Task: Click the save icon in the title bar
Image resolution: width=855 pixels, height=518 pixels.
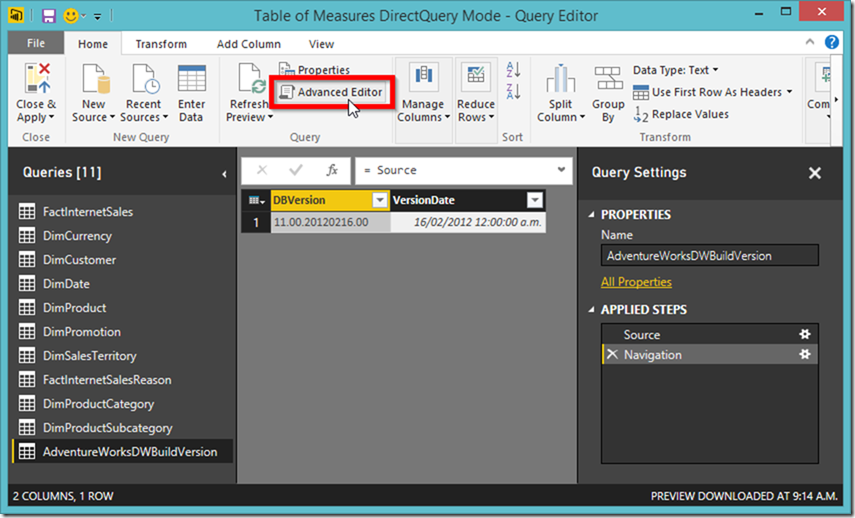Action: (x=49, y=16)
